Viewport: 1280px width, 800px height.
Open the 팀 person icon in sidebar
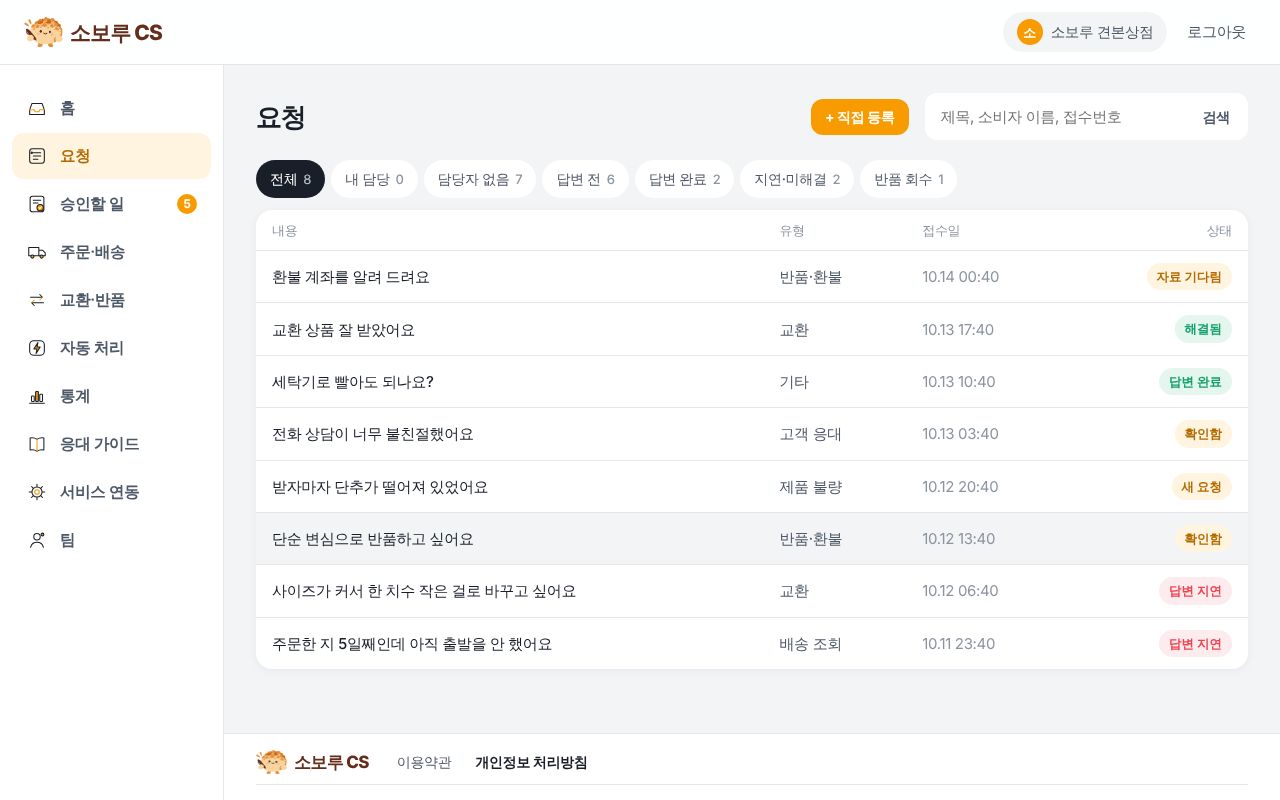(37, 540)
